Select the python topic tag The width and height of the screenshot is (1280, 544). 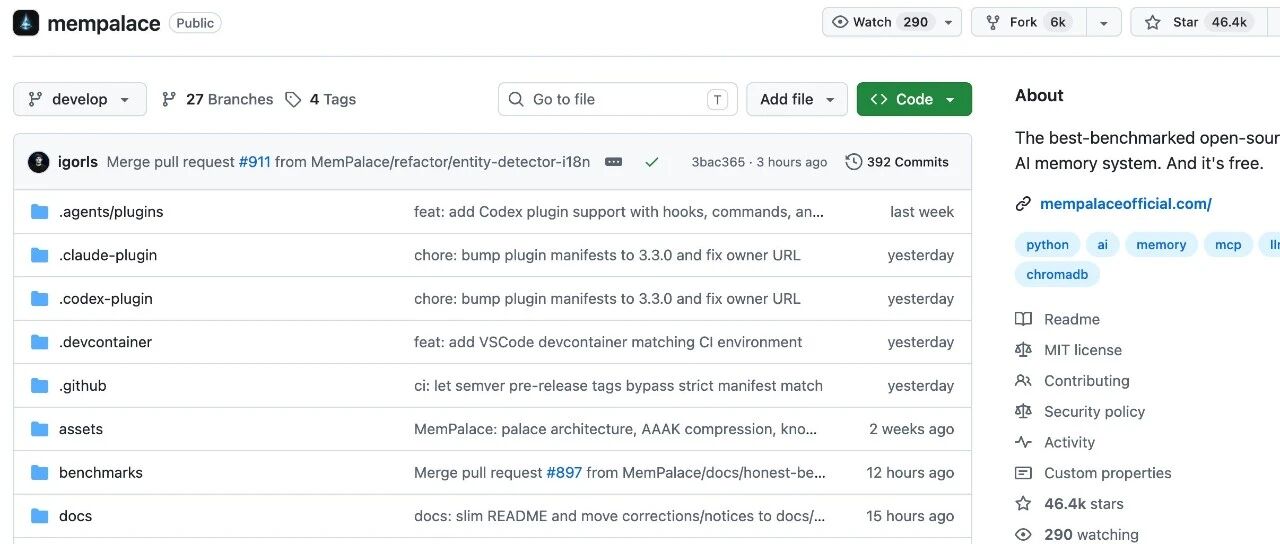(x=1047, y=245)
